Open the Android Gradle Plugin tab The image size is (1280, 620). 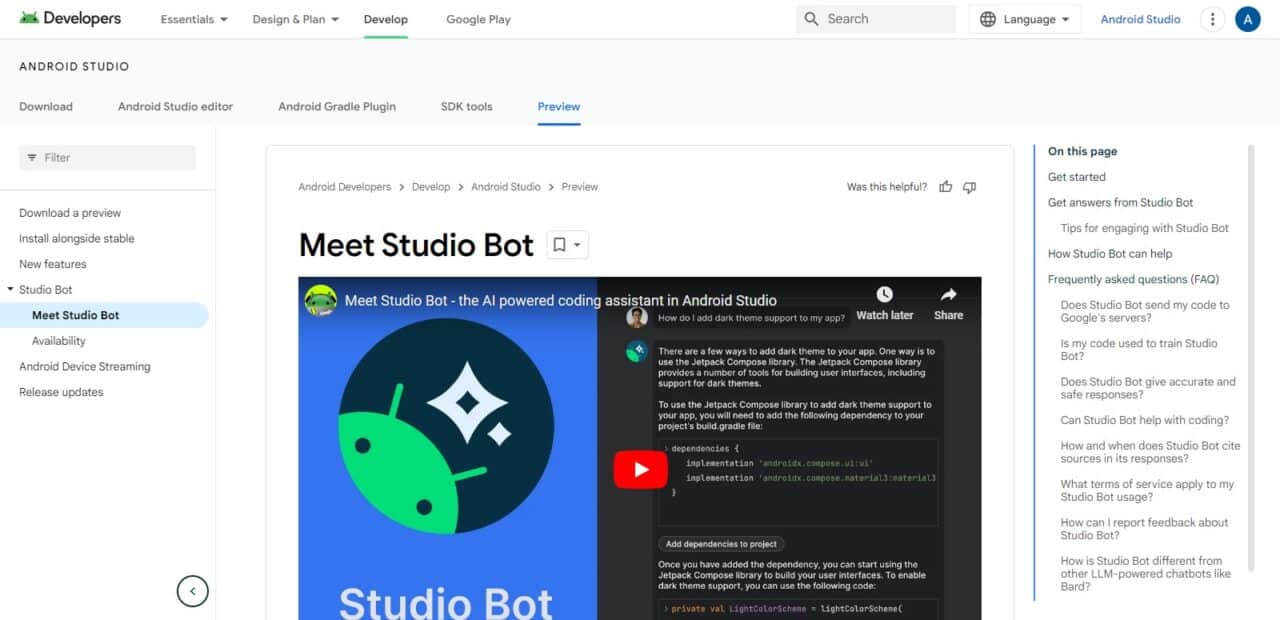337,107
